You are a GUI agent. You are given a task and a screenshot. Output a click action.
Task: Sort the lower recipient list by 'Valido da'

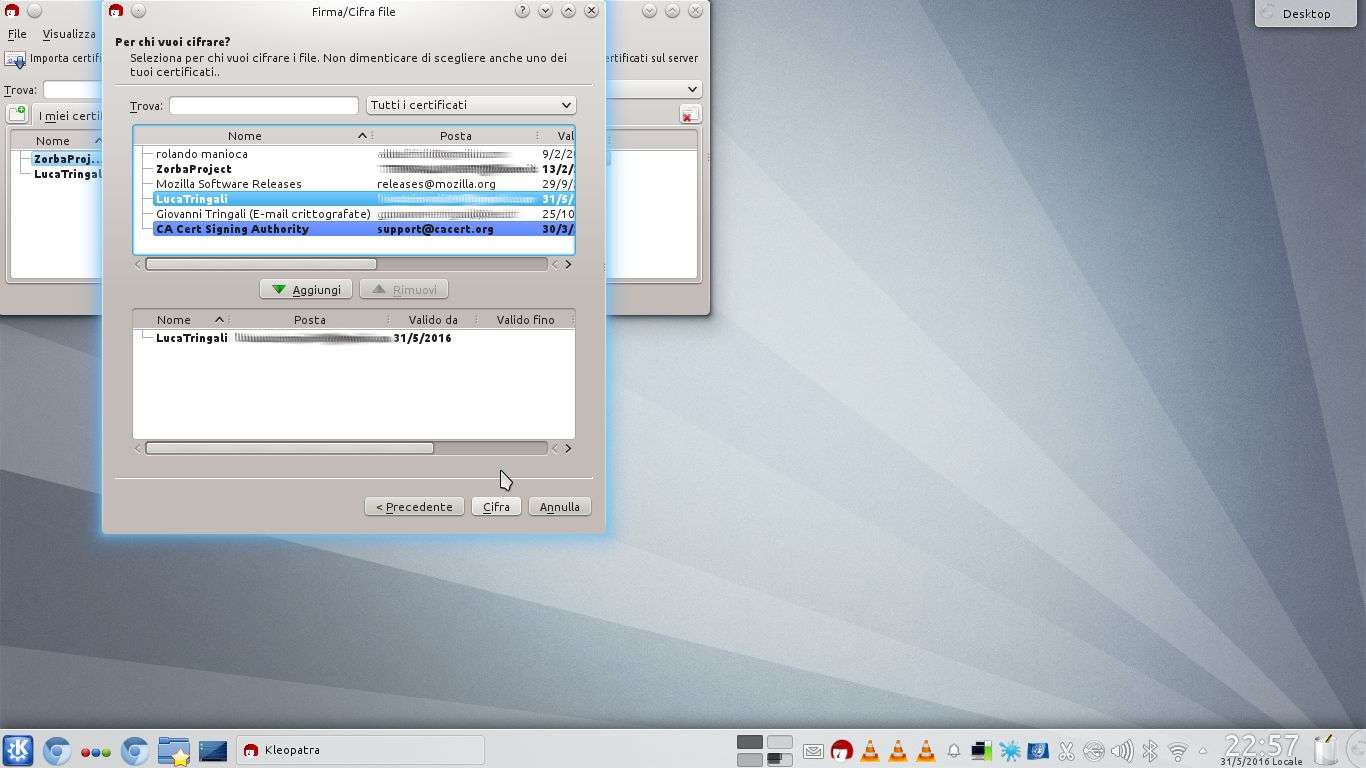(x=432, y=320)
